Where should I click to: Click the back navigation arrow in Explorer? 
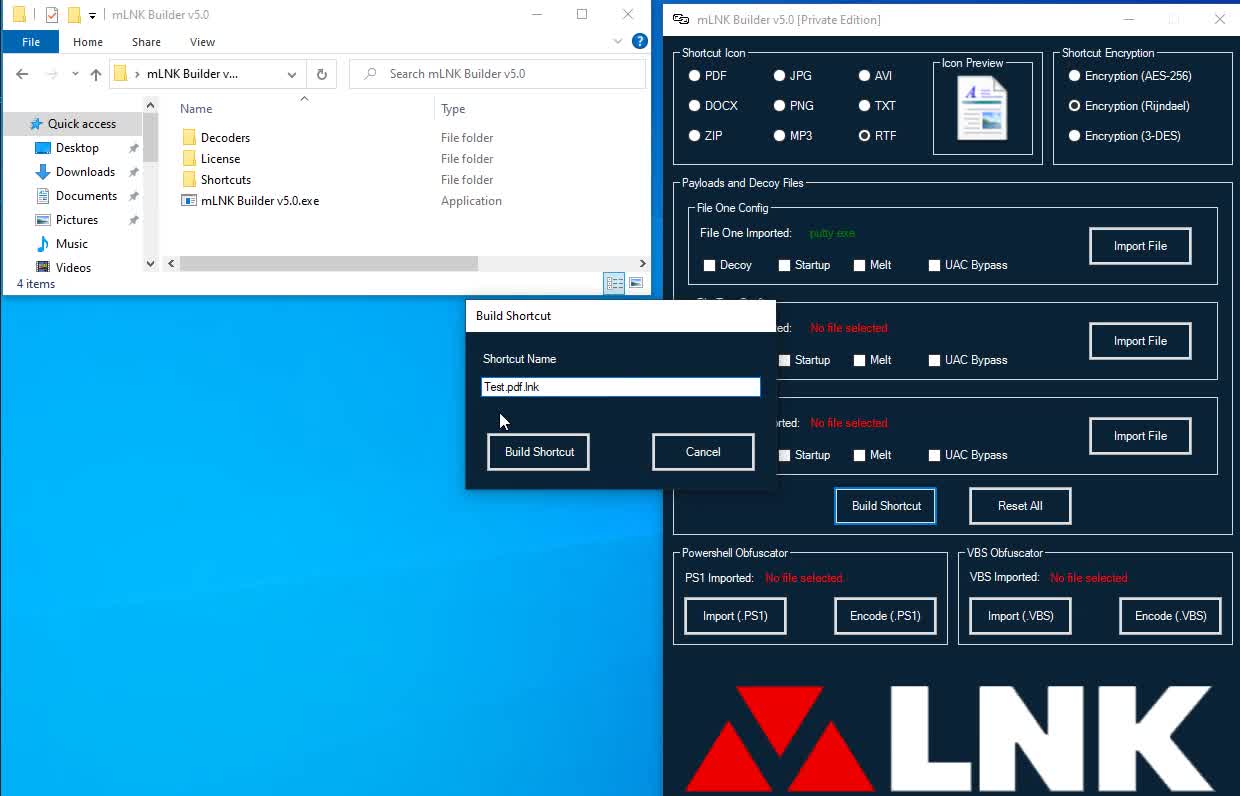pos(21,73)
